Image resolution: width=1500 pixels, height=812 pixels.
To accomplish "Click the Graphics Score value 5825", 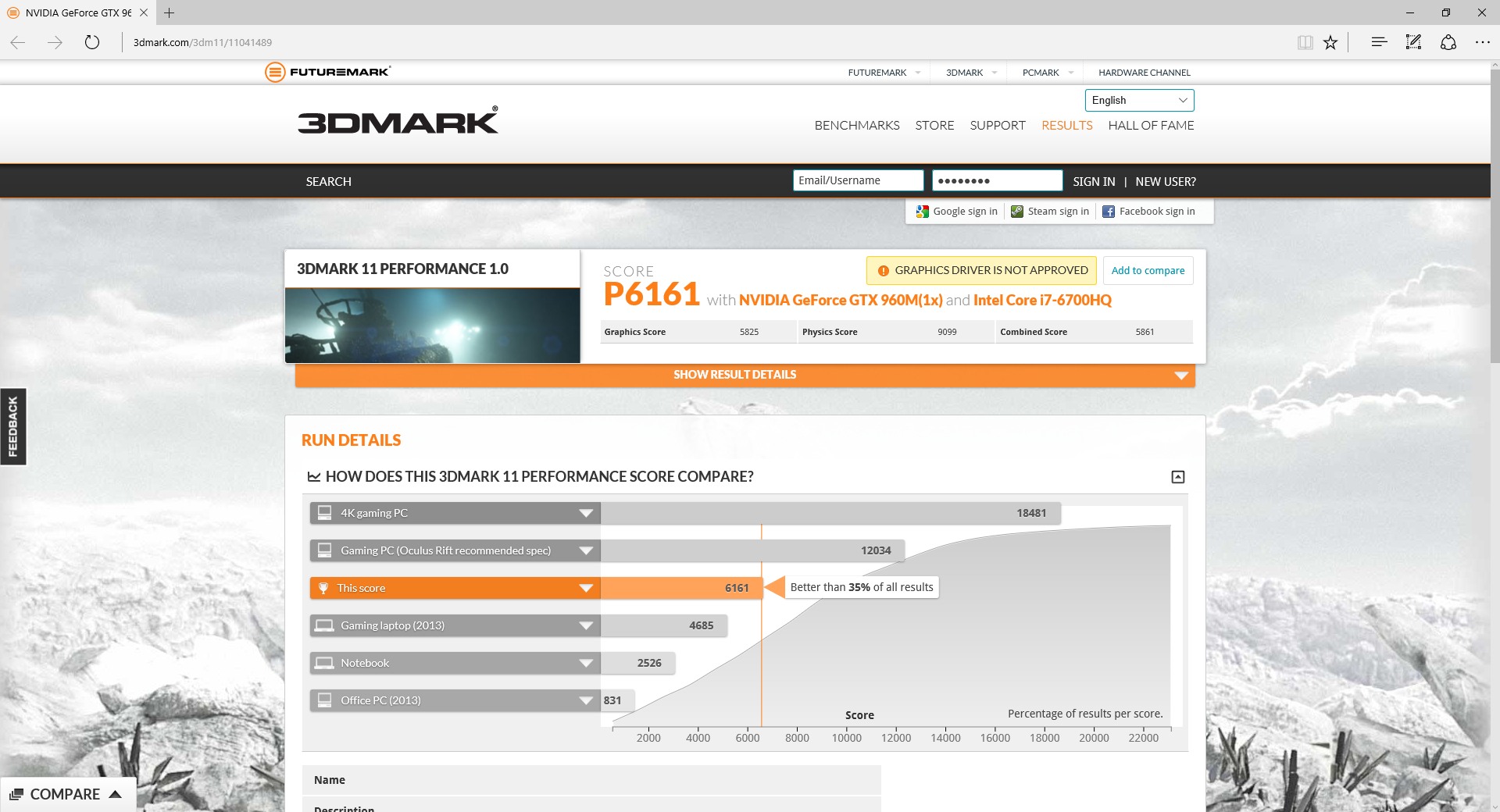I will (x=749, y=332).
